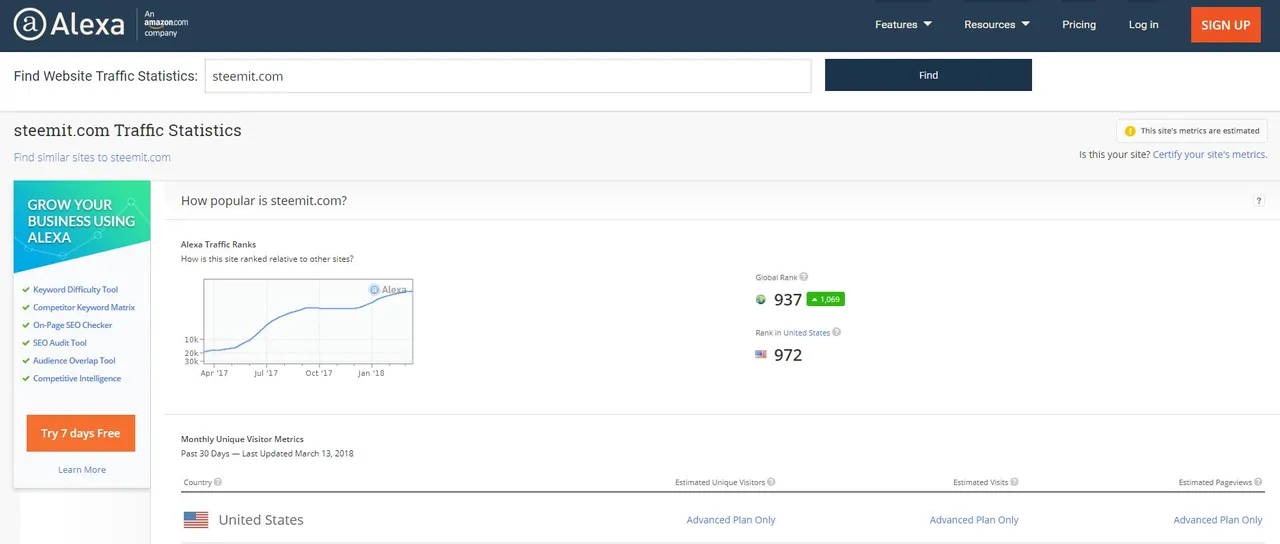This screenshot has height=544, width=1280.
Task: Open the United States link in rank label
Action: (x=807, y=333)
